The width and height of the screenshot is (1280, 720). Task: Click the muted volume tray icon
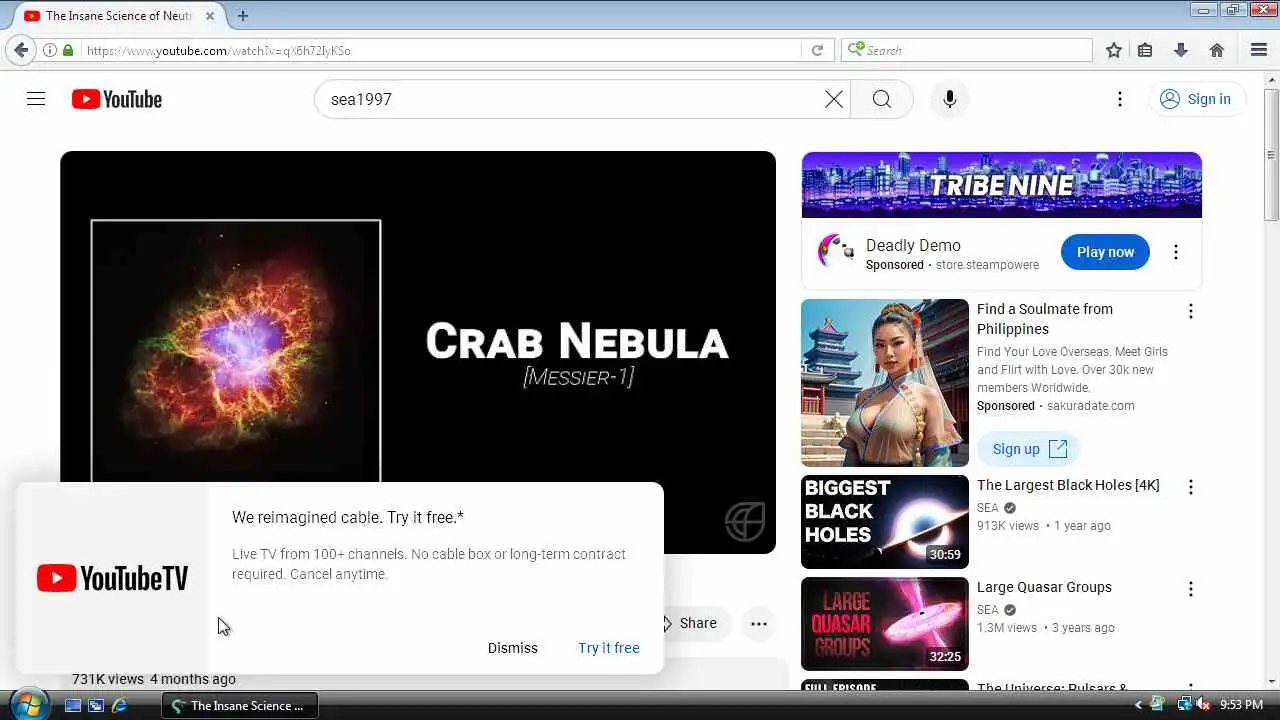(1202, 705)
